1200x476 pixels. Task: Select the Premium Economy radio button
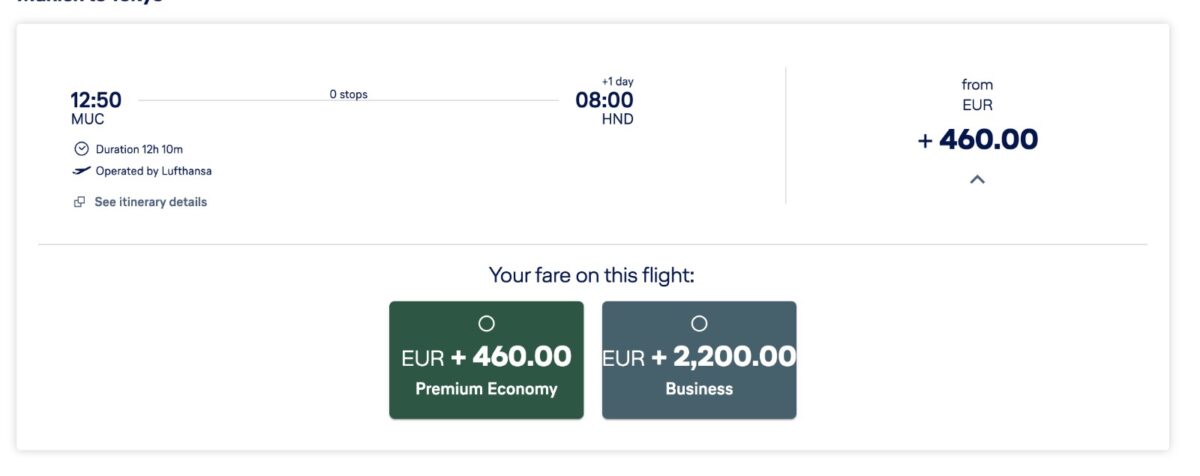(x=486, y=323)
